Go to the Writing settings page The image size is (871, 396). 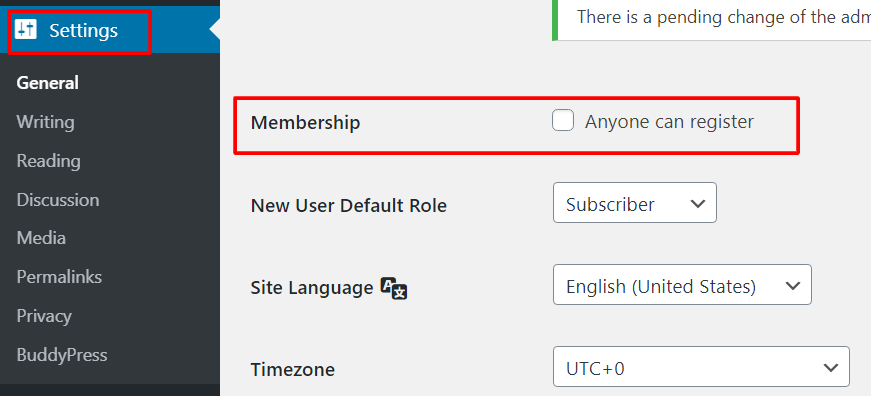[46, 122]
